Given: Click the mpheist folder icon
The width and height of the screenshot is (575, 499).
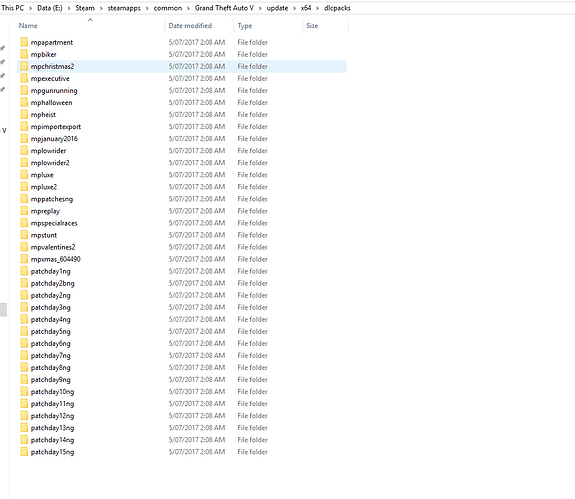Looking at the screenshot, I should click(x=24, y=114).
